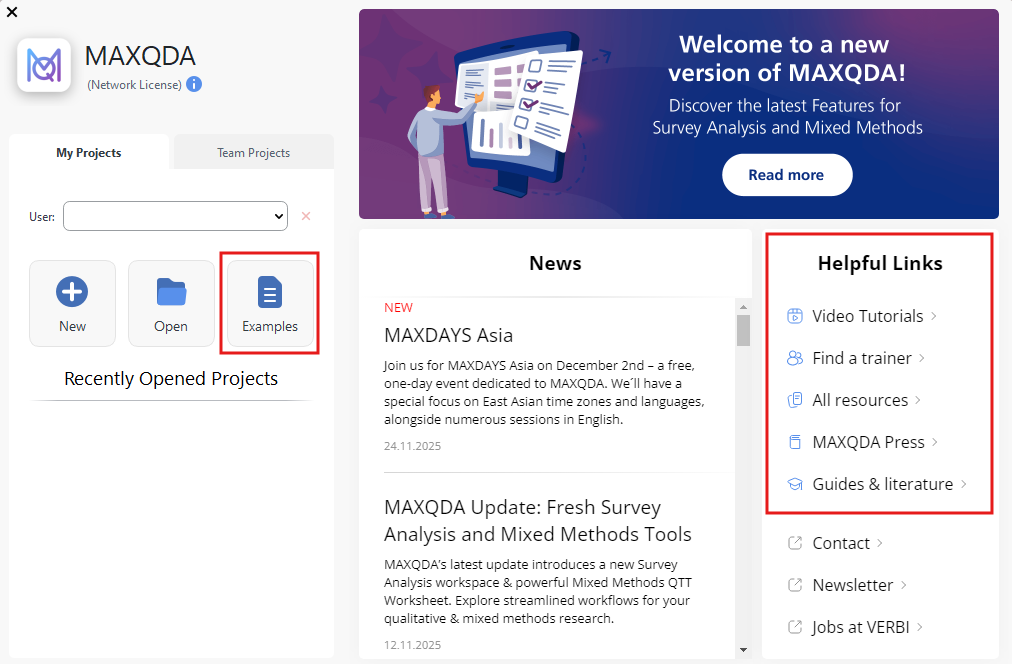The image size is (1012, 664).
Task: Open the Jobs at VERBI link
Action: (x=861, y=627)
